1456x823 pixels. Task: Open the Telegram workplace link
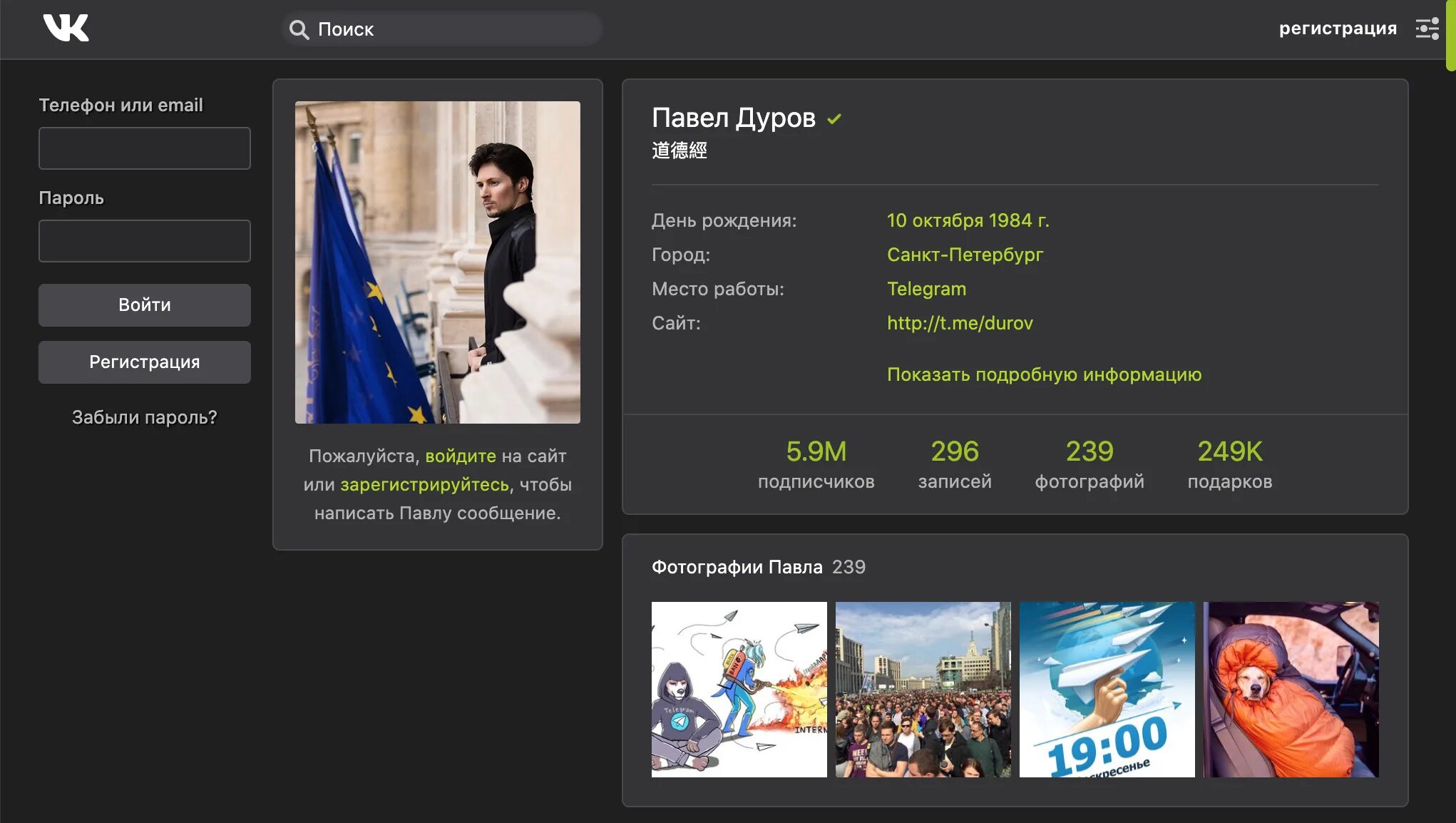coord(926,289)
